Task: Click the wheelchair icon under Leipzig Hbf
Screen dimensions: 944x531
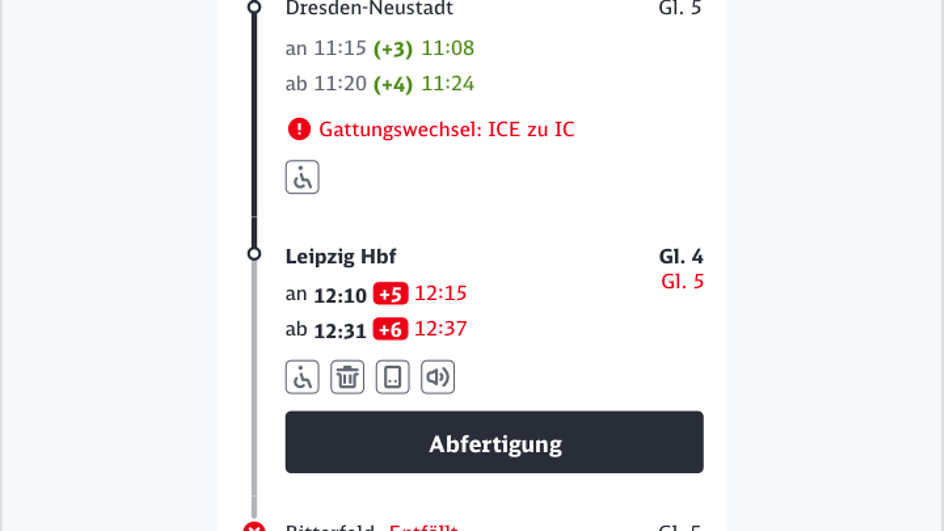Action: pyautogui.click(x=302, y=377)
